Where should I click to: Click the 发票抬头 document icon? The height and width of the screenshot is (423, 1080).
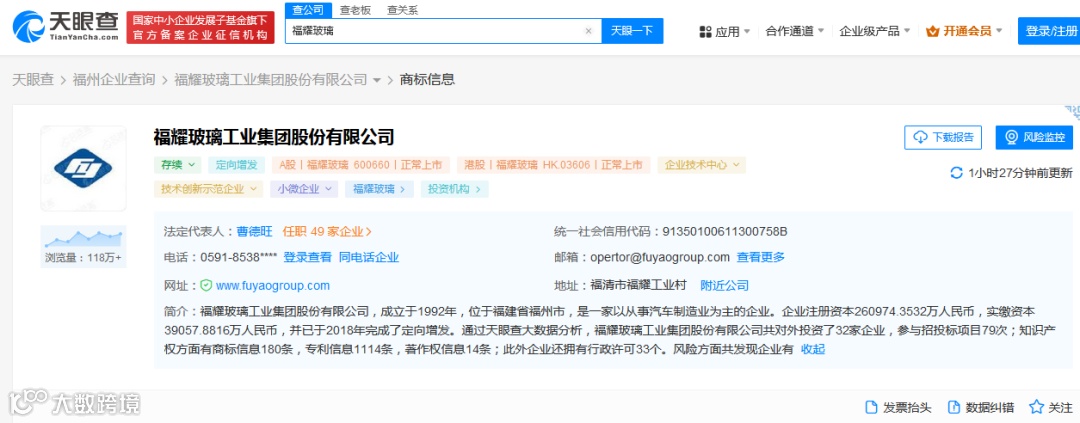[871, 407]
